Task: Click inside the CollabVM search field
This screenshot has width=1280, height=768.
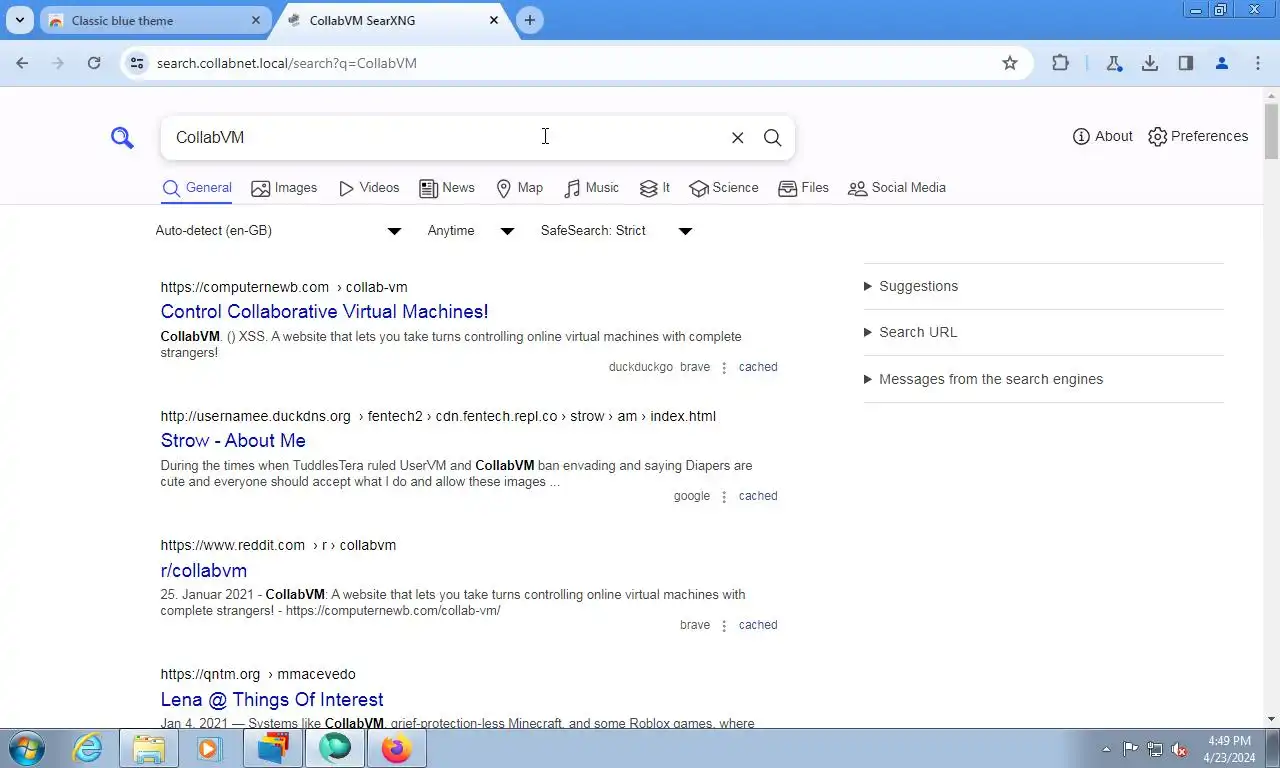Action: (x=445, y=137)
